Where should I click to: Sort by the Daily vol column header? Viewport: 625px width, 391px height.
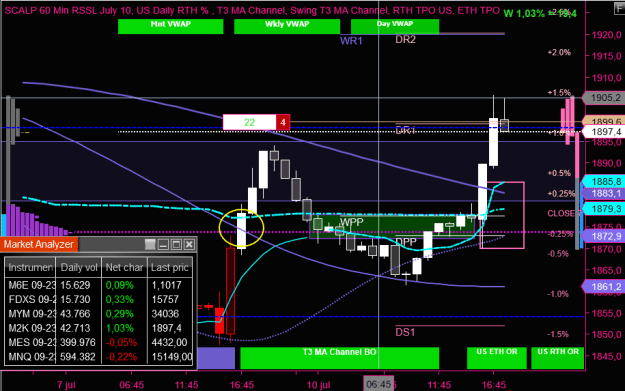click(x=79, y=267)
